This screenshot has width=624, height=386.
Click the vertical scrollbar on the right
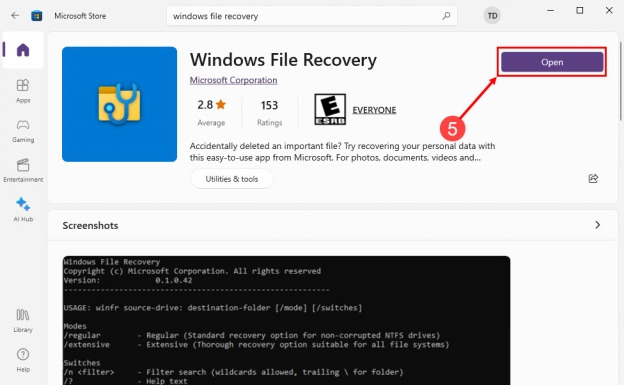(620, 80)
